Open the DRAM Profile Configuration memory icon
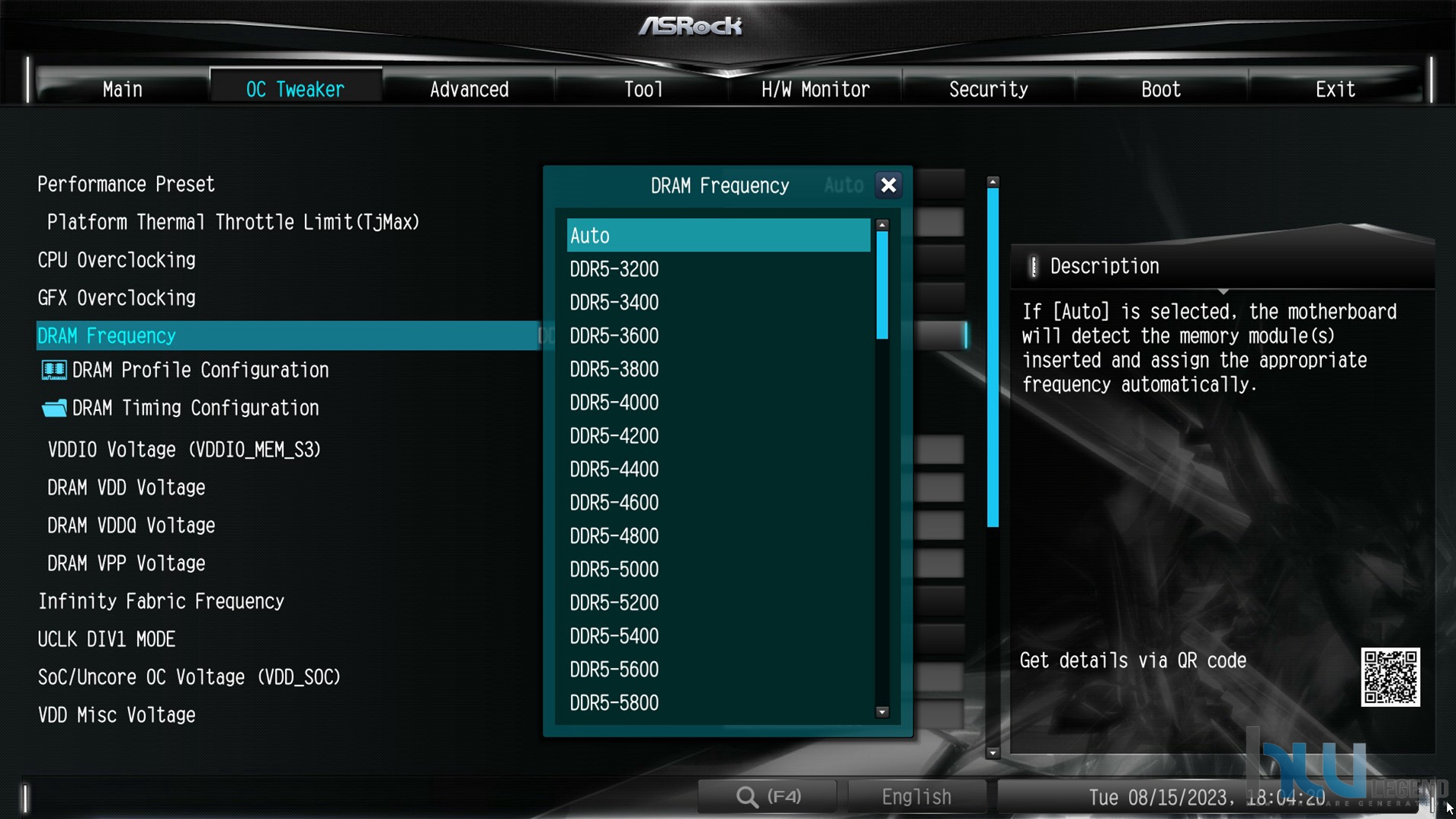 click(x=53, y=371)
